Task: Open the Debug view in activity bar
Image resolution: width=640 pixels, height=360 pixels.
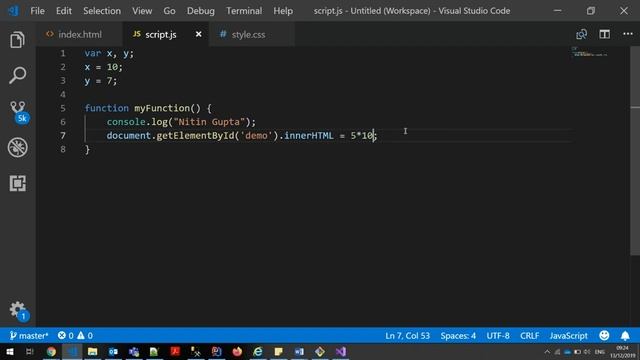Action: click(18, 147)
